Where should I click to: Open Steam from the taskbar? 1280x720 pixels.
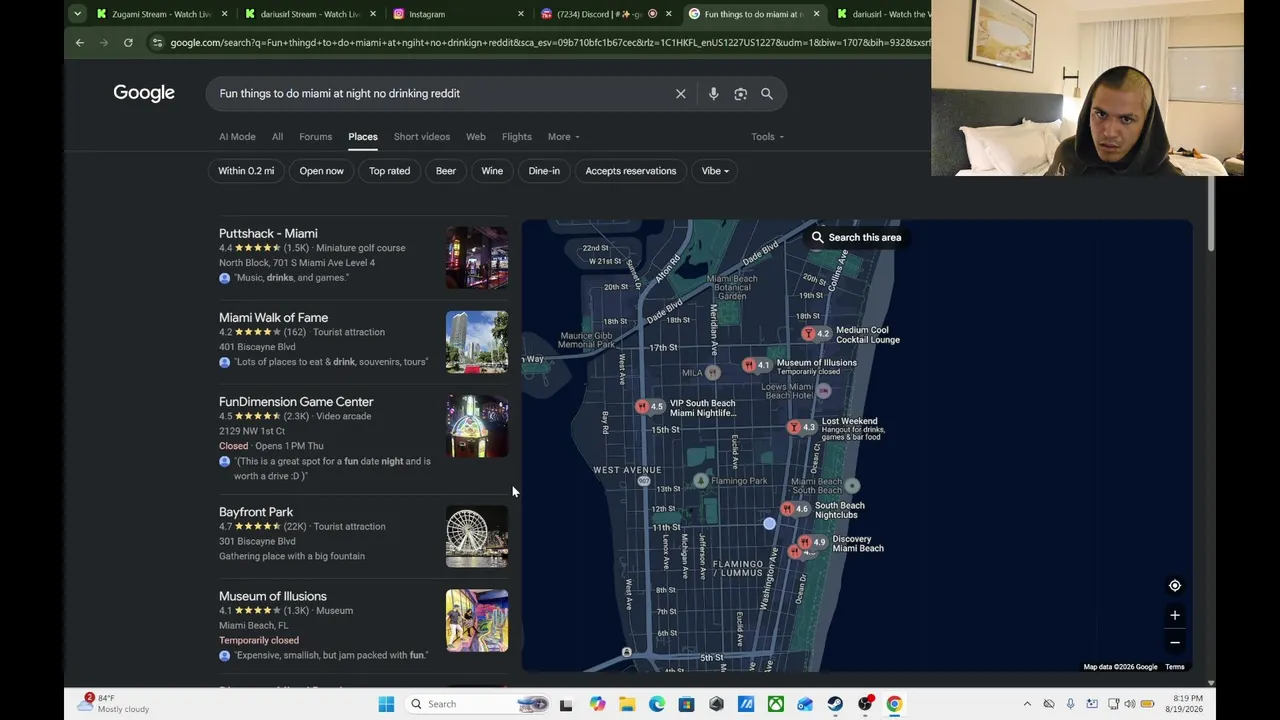click(835, 704)
